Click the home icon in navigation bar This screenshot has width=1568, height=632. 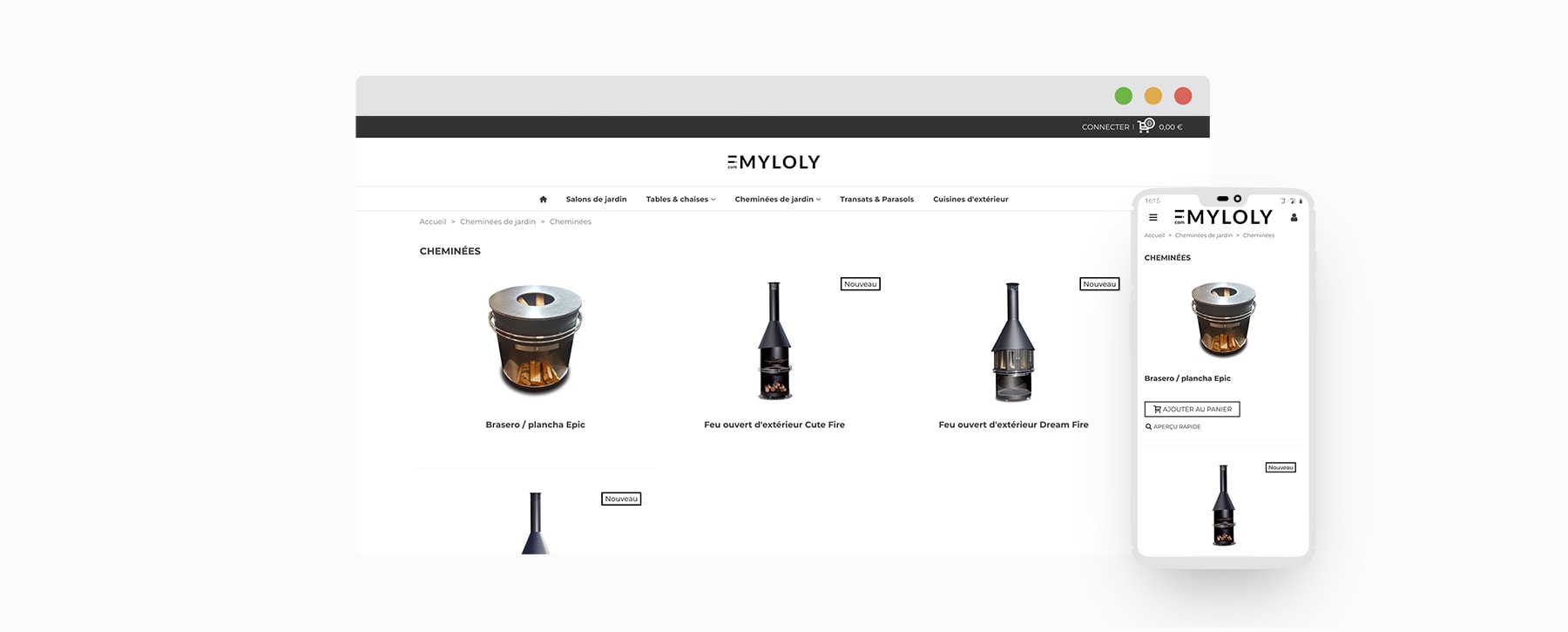(543, 200)
